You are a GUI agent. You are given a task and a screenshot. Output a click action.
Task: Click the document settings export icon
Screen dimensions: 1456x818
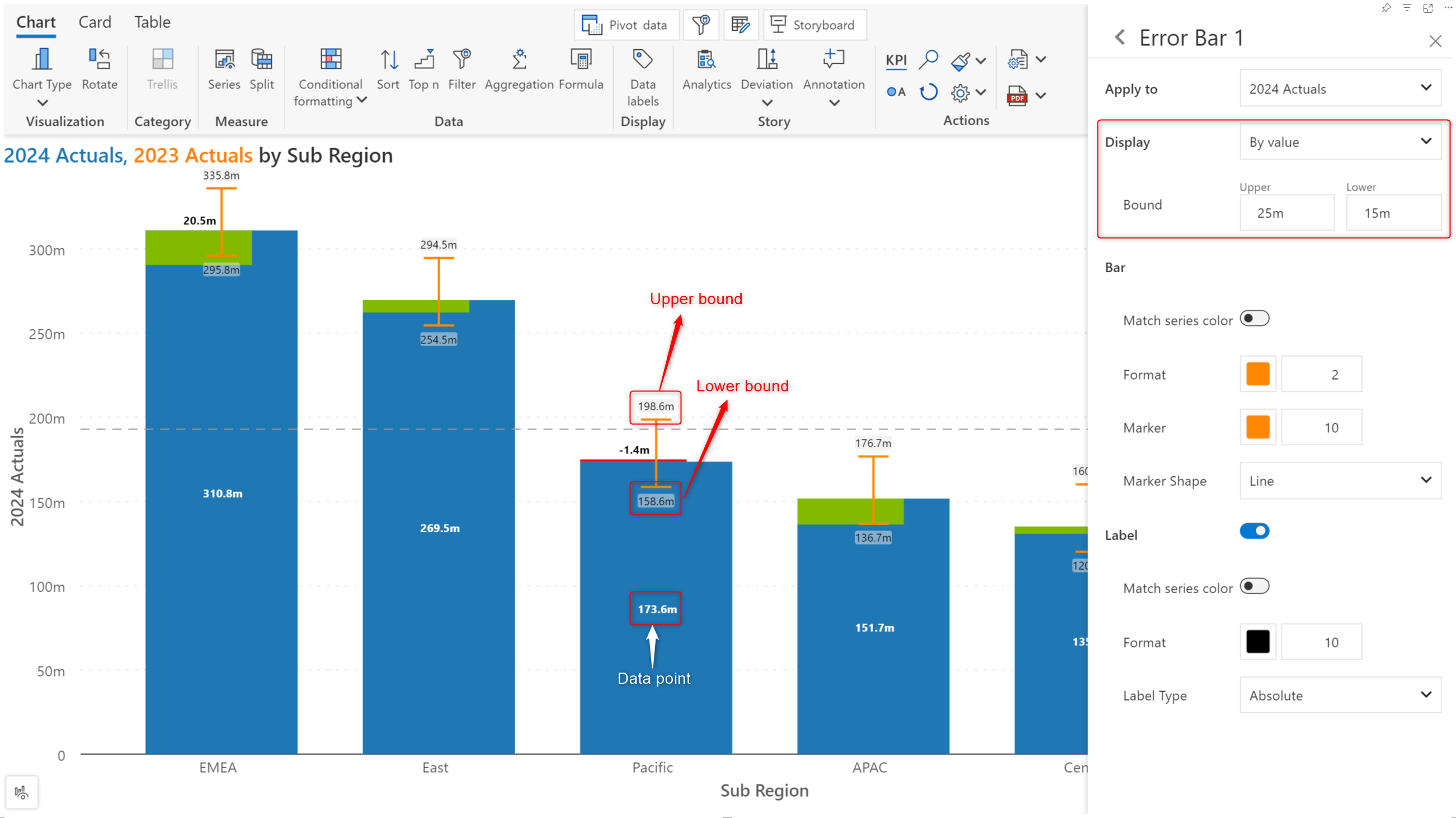(1017, 60)
